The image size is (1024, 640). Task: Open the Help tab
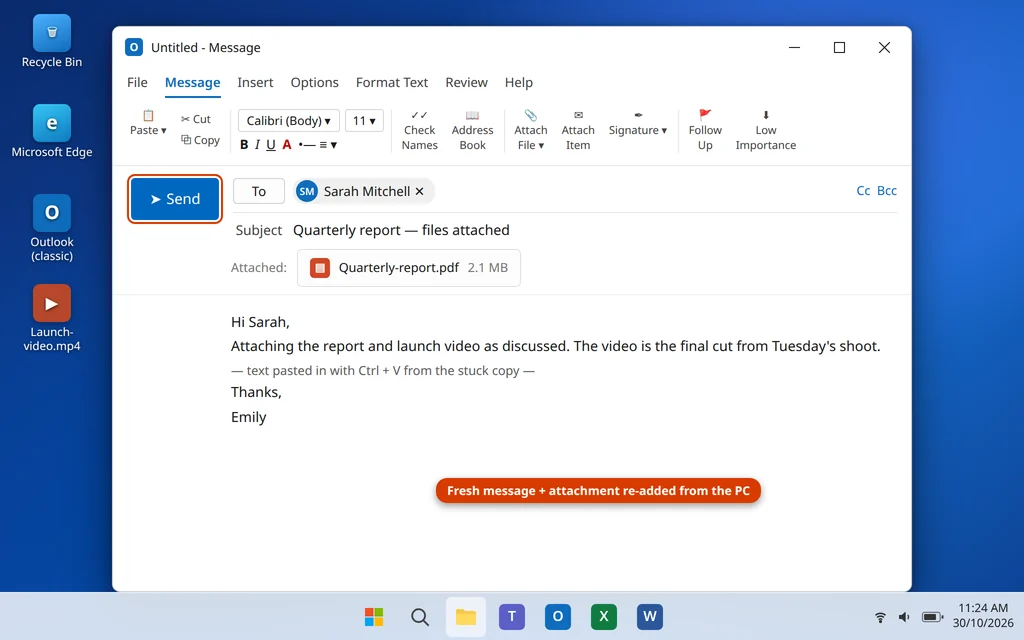point(519,82)
